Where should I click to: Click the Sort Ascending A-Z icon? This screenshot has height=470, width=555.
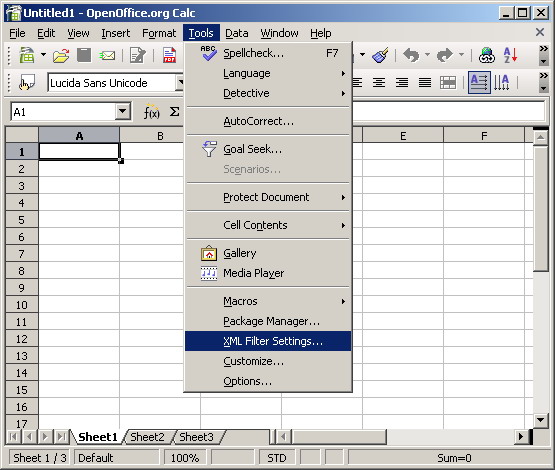[510, 56]
